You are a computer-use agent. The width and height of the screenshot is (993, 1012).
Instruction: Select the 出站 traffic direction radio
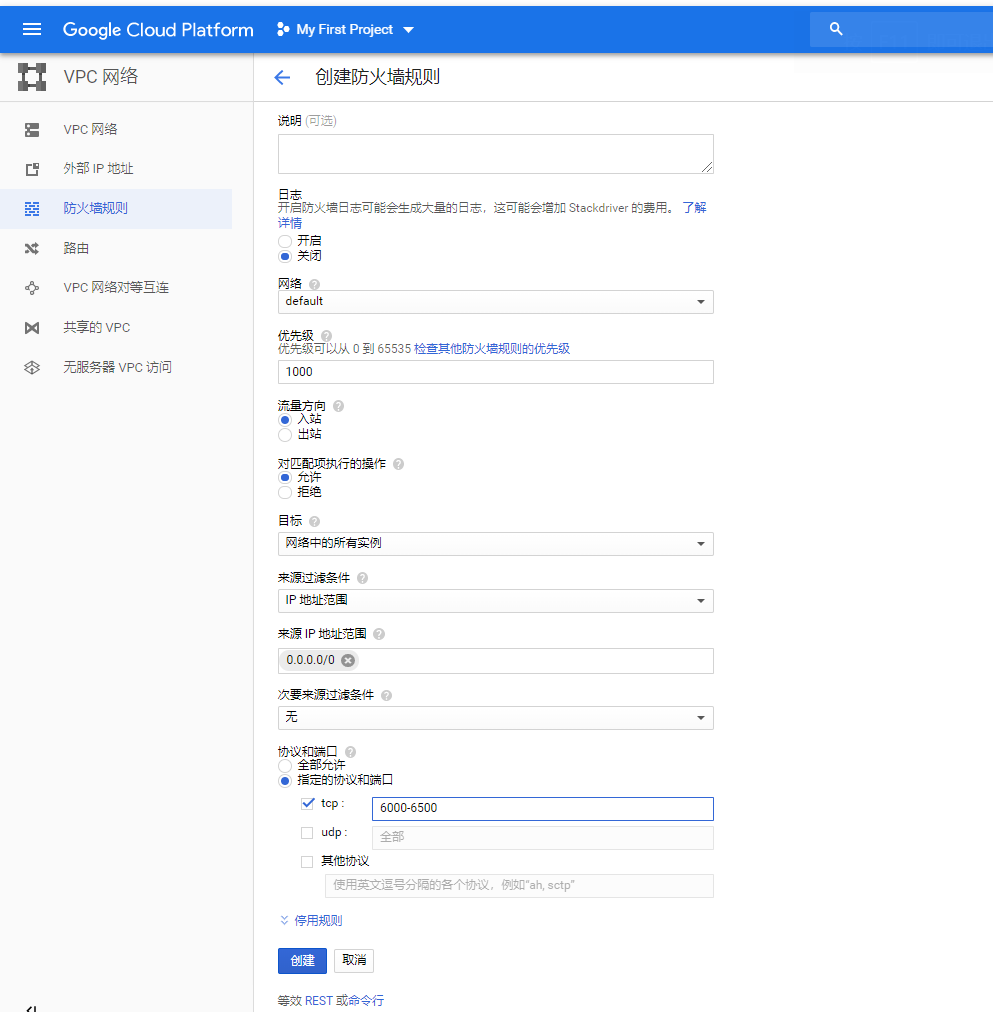[285, 434]
